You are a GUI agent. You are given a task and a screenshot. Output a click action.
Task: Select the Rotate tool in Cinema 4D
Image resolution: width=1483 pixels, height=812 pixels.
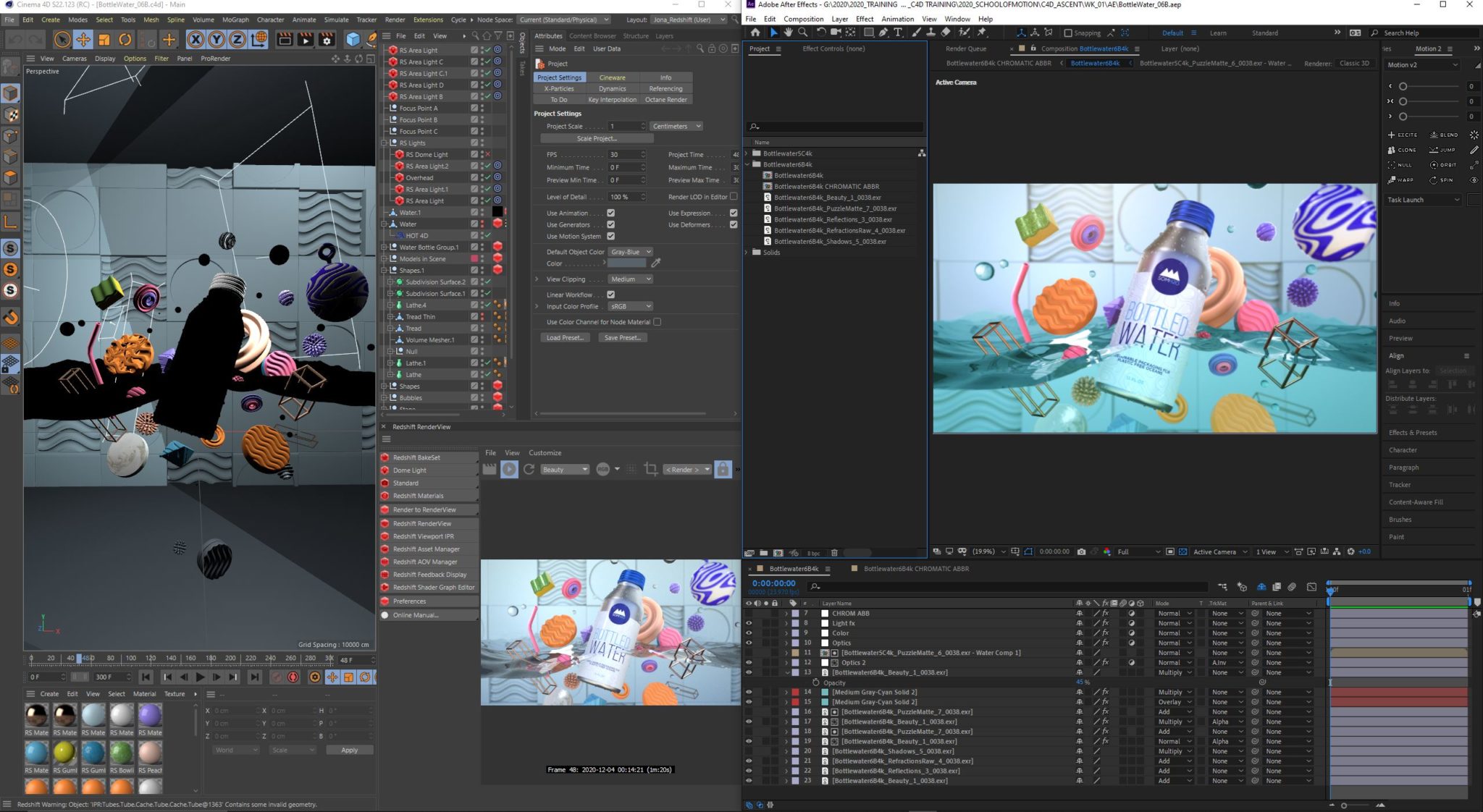tap(125, 40)
